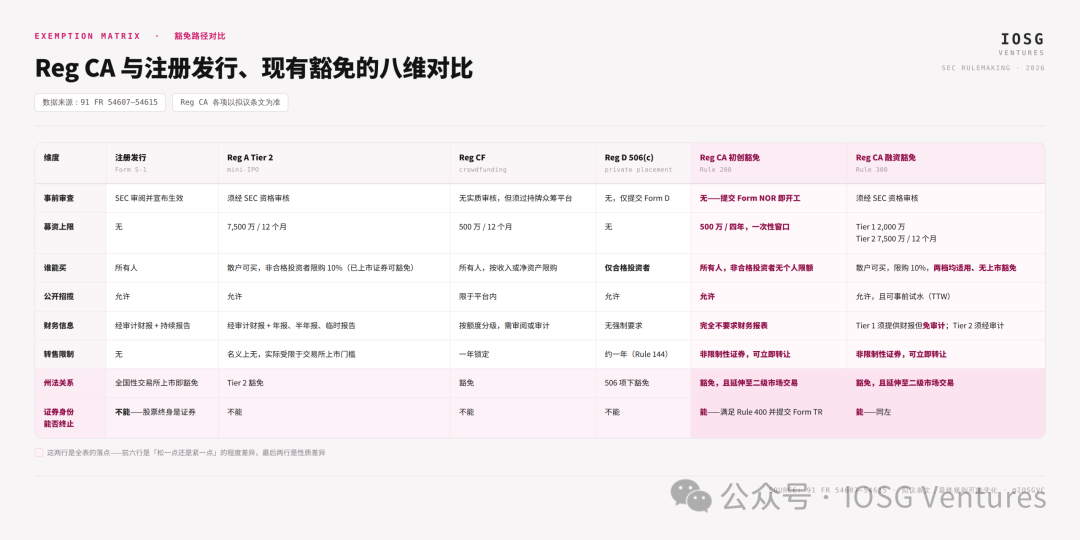Click the 谁能买 row label
This screenshot has height=540, width=1080.
(55, 267)
